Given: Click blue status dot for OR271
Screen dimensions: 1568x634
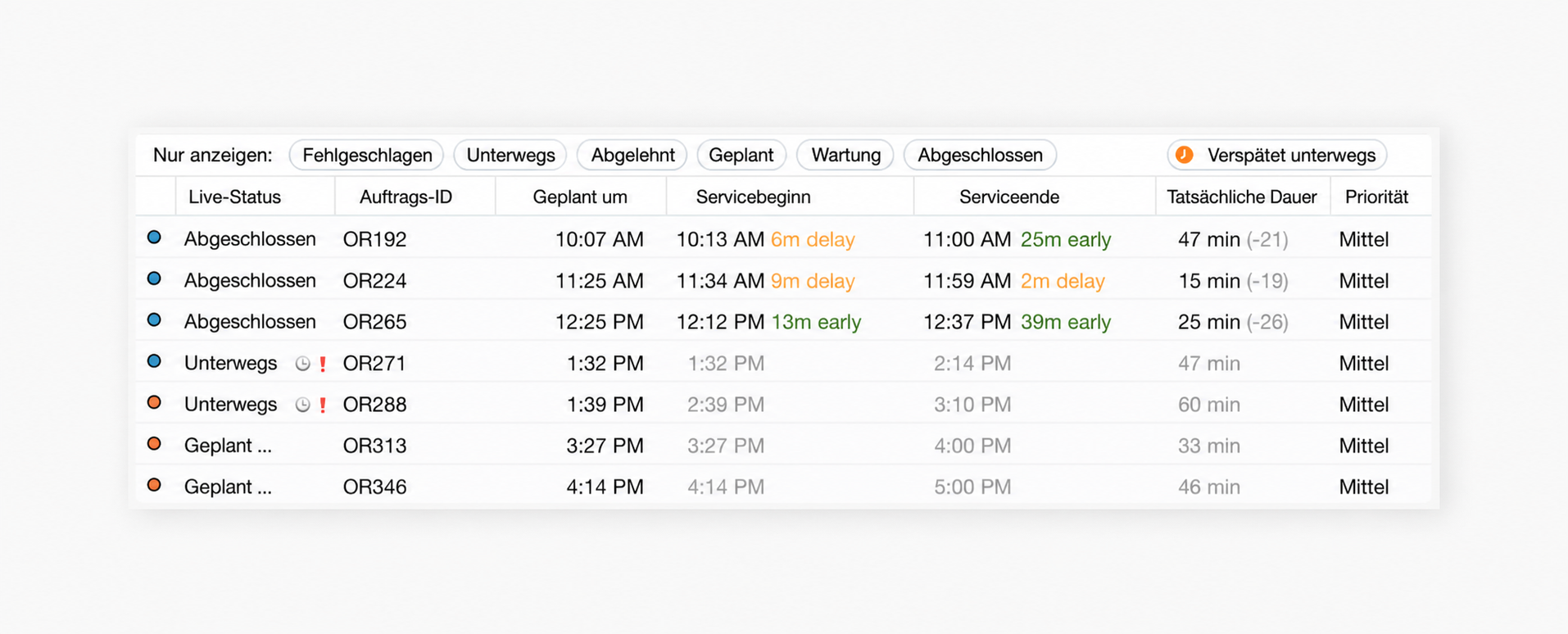Looking at the screenshot, I should [x=154, y=361].
